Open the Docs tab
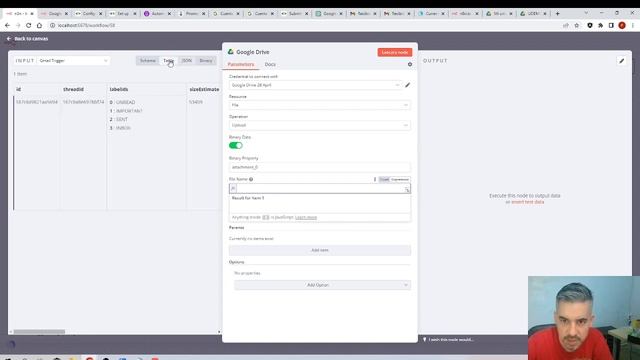This screenshot has height=360, width=640. coord(270,64)
